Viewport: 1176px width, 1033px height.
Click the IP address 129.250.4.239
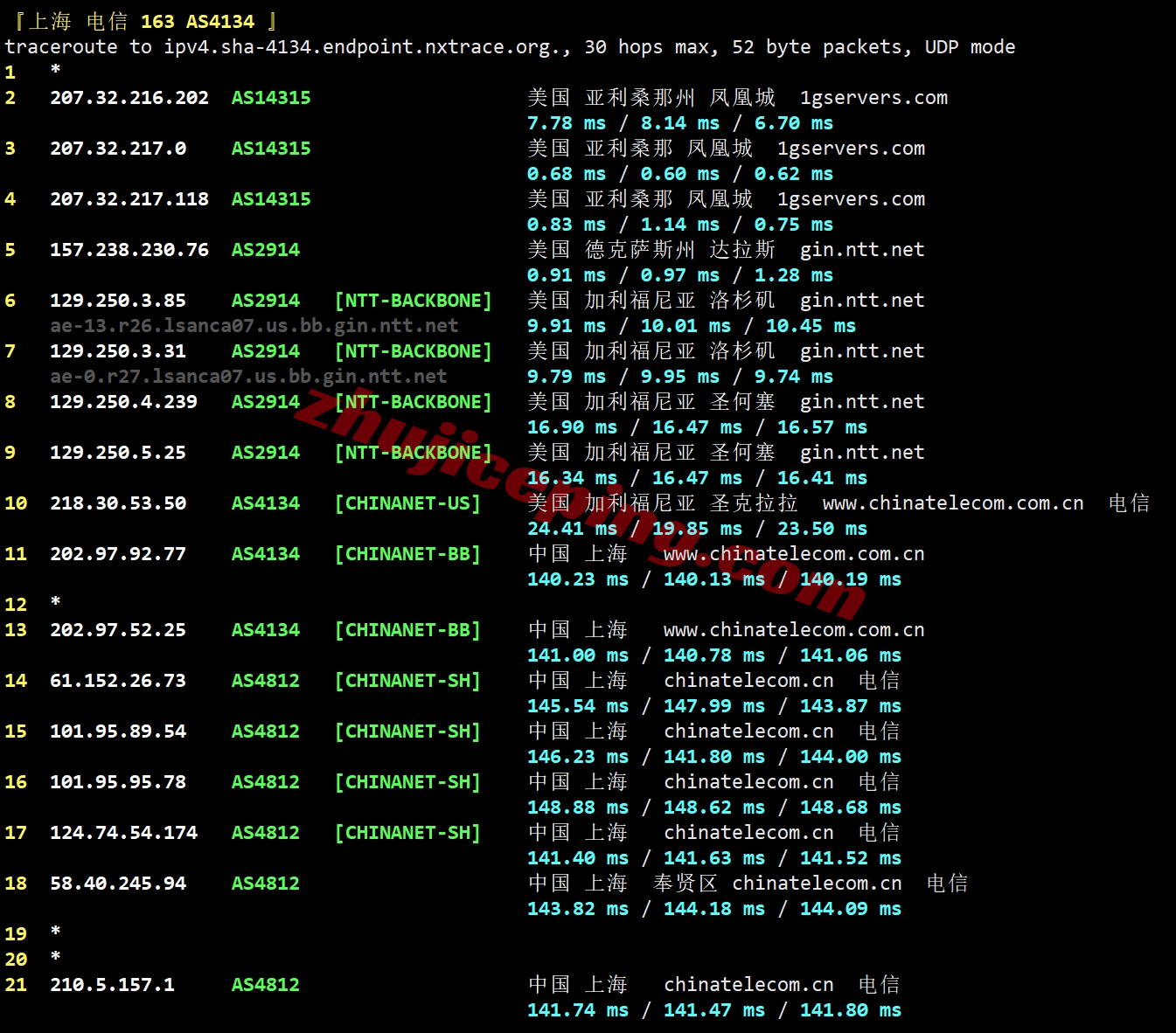point(123,402)
